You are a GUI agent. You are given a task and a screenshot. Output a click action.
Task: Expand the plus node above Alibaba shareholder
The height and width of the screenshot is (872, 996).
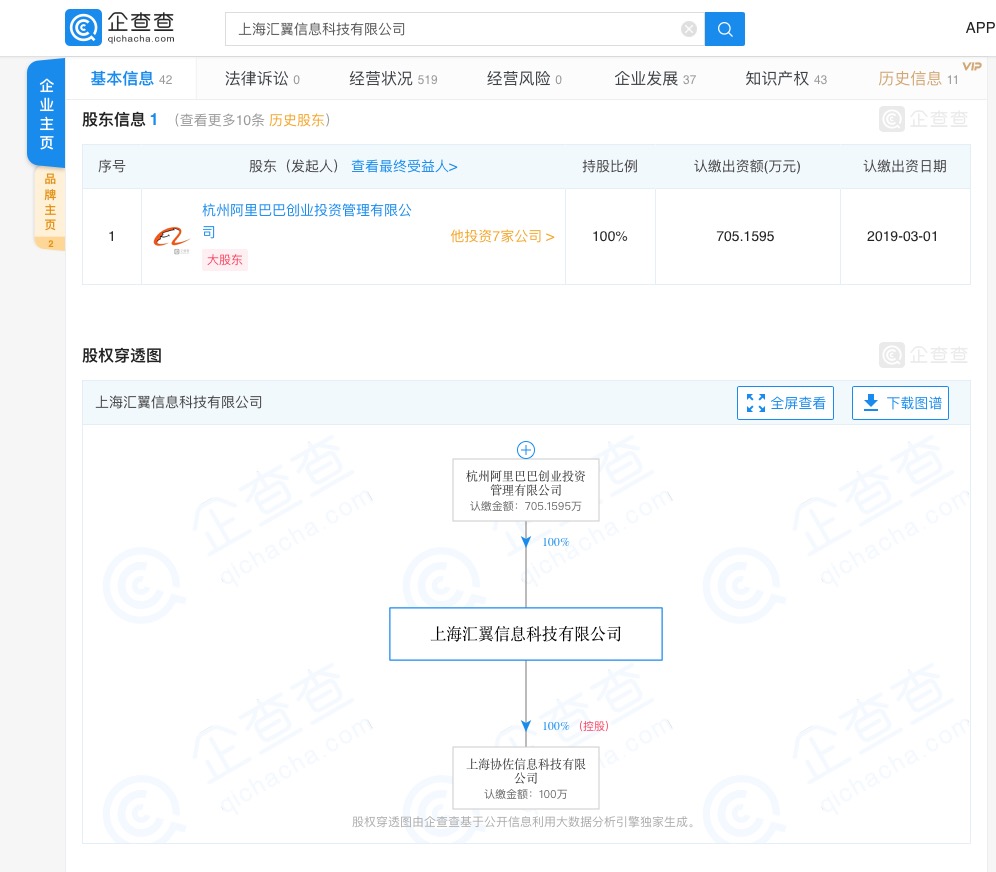click(526, 450)
